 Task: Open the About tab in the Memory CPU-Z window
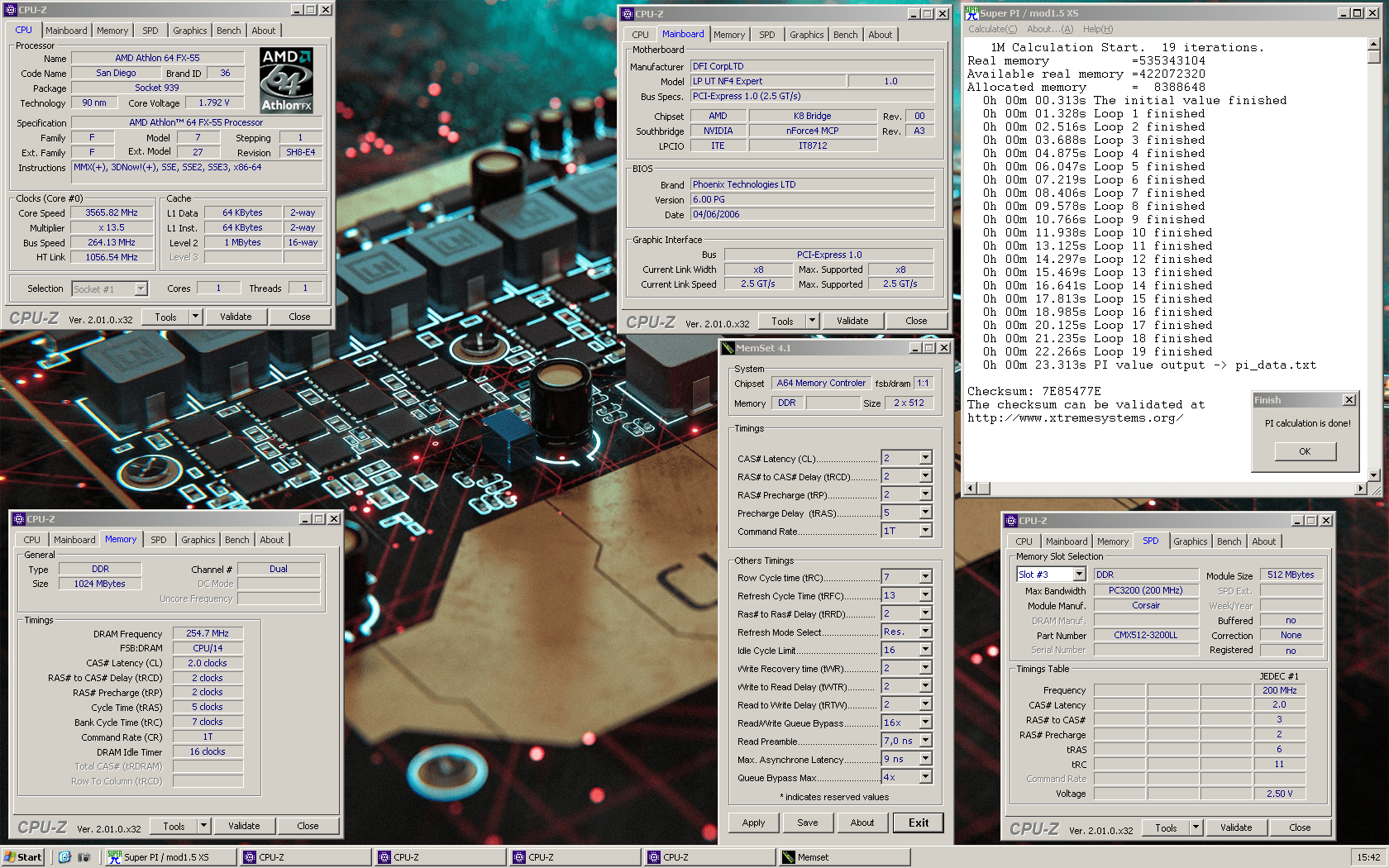(x=272, y=540)
